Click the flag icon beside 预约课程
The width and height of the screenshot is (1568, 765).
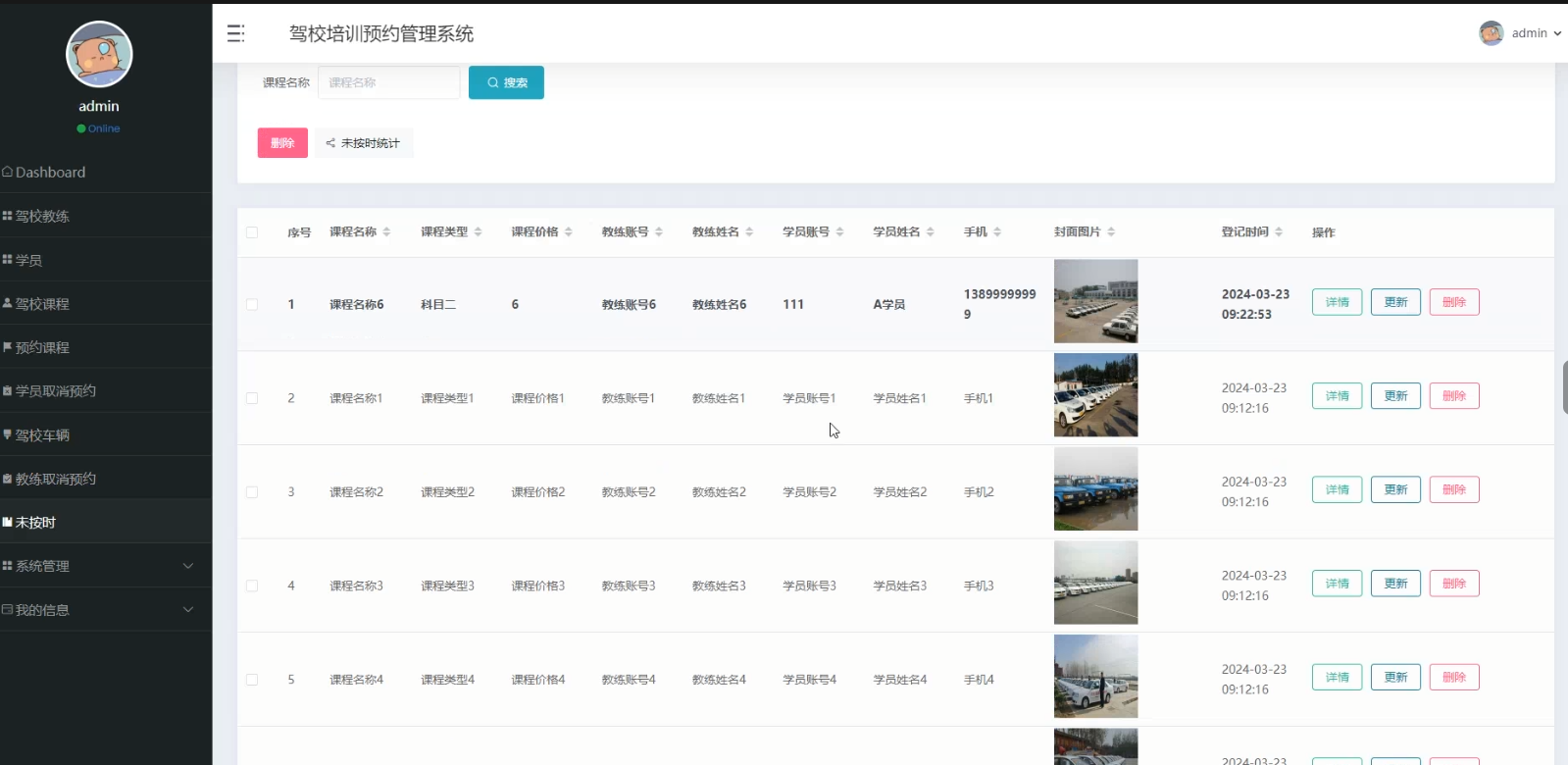point(7,347)
